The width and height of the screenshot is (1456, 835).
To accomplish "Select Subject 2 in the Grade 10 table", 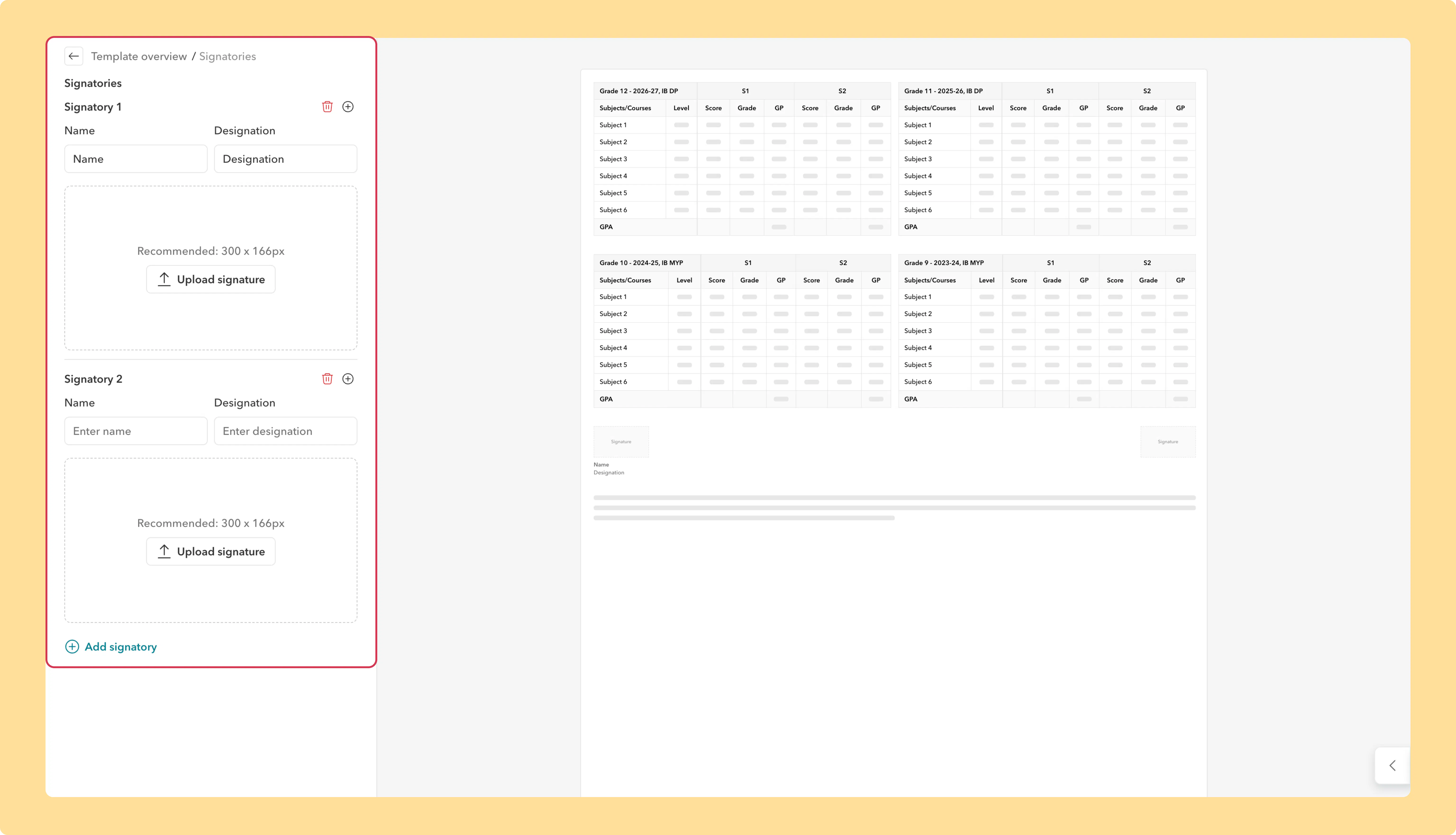I will [x=613, y=314].
